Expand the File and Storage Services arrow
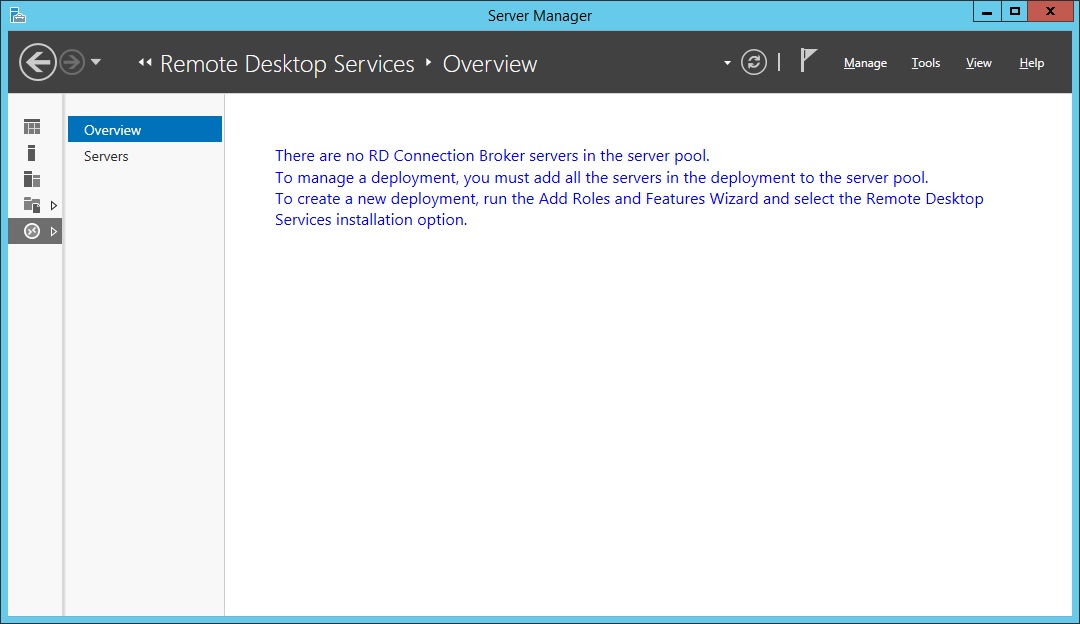The height and width of the screenshot is (624, 1080). [54, 205]
